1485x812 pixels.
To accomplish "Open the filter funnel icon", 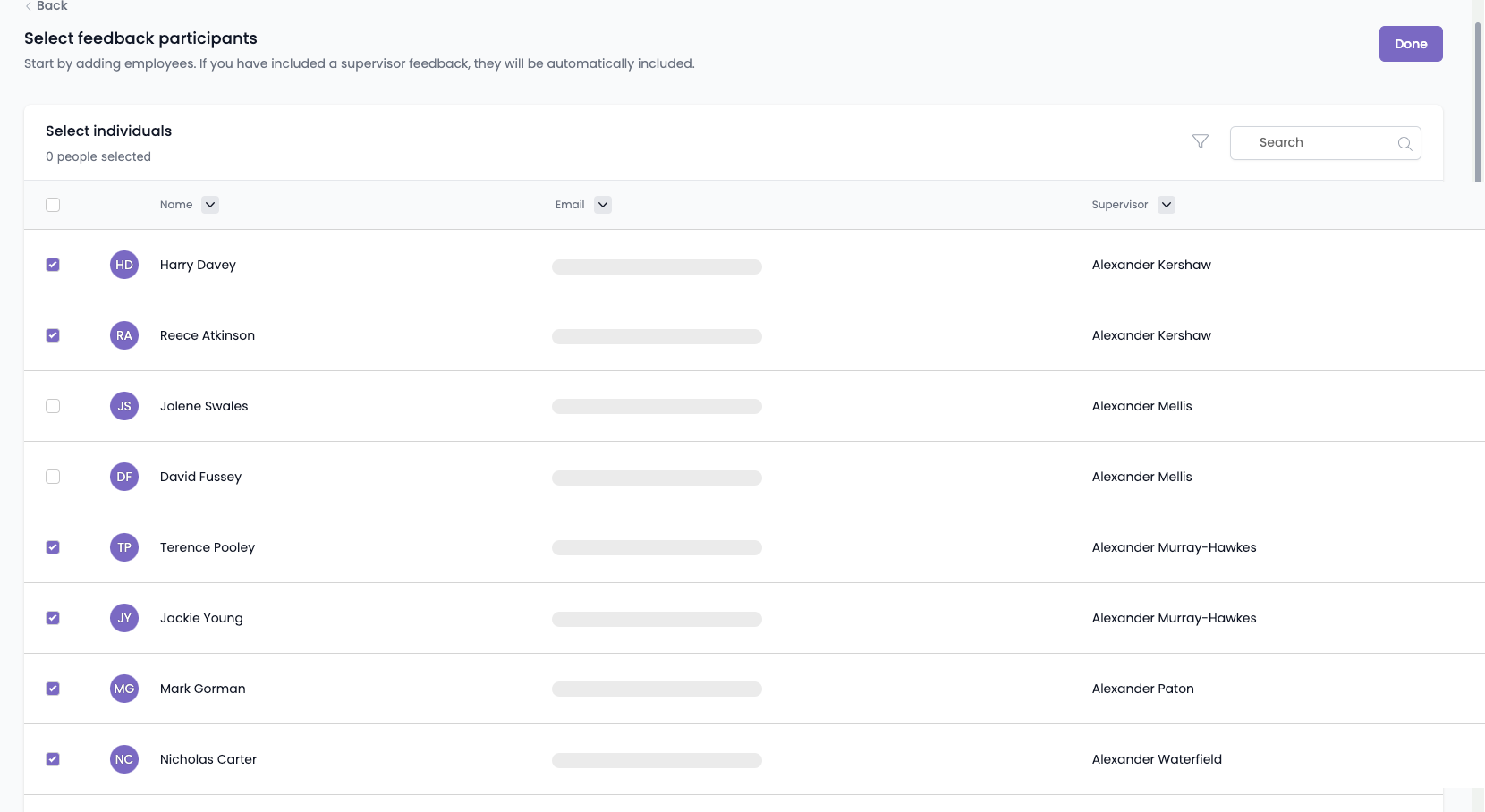I will coord(1201,141).
